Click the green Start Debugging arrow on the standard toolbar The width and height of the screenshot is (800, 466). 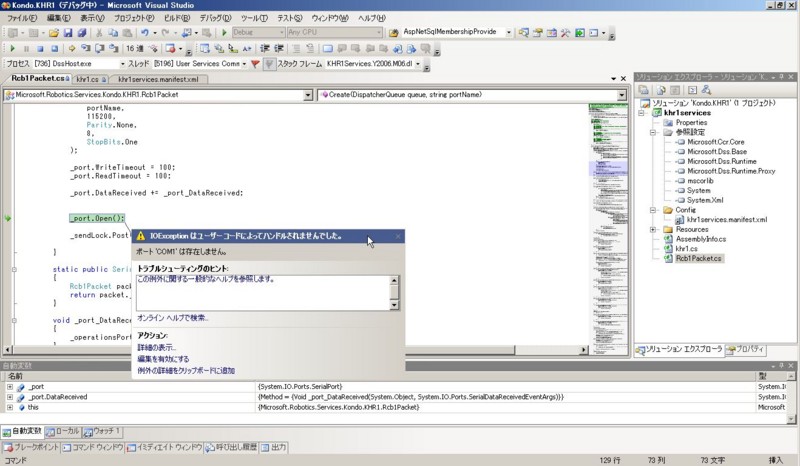[224, 33]
